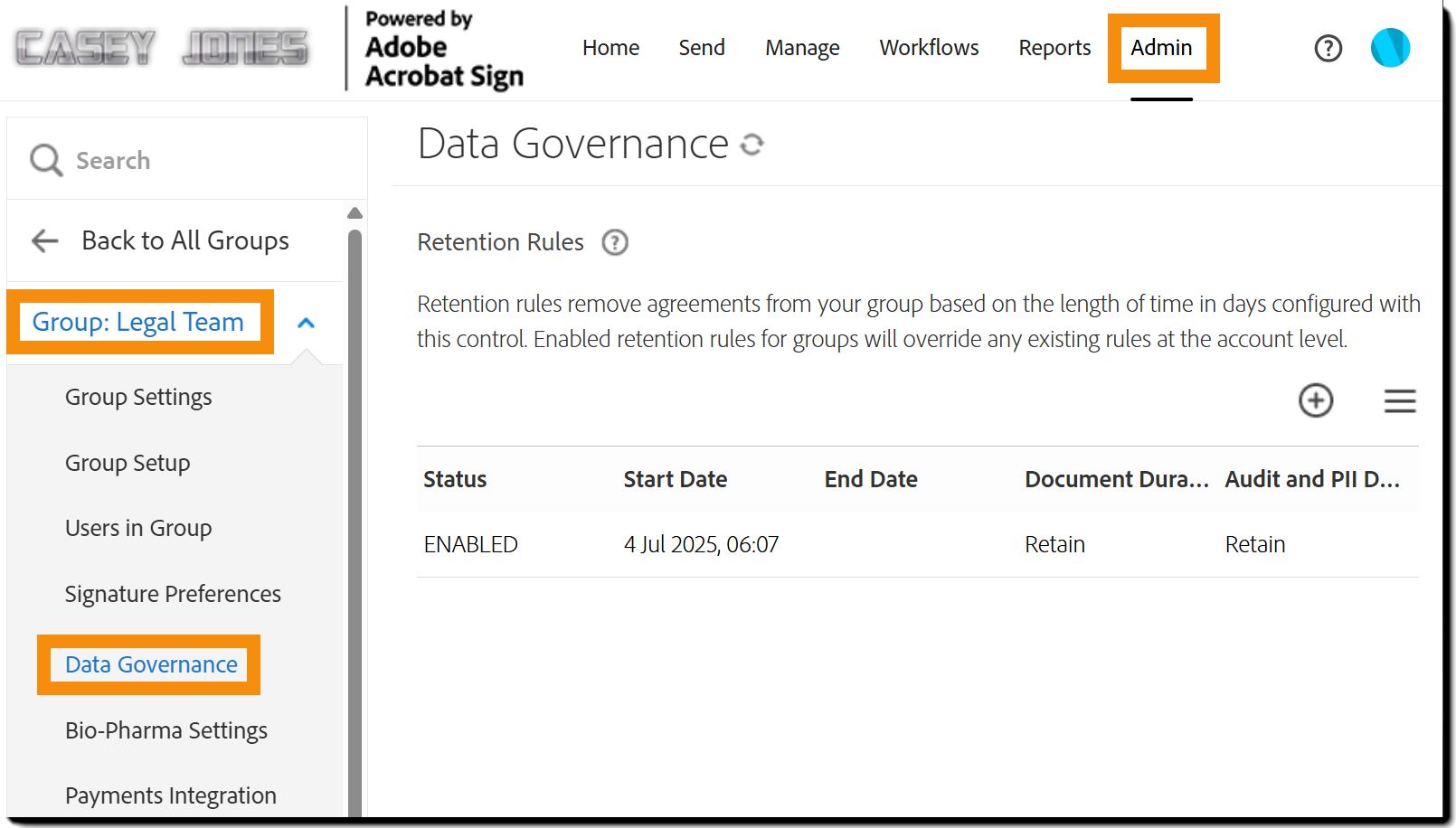This screenshot has width=1456, height=828.
Task: Open the retention rules hamburger menu
Action: [1399, 400]
